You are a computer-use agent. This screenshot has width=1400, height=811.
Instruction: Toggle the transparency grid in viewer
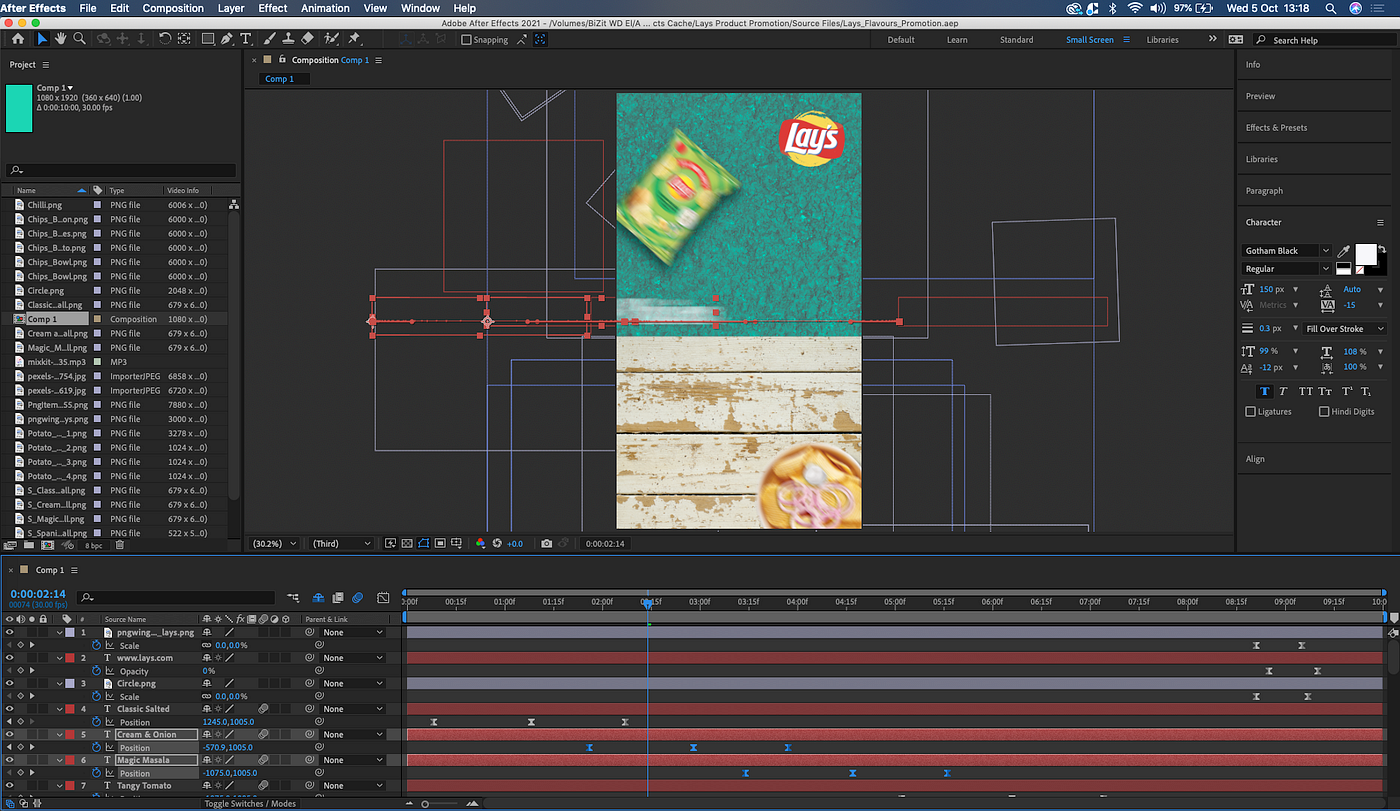coord(406,543)
